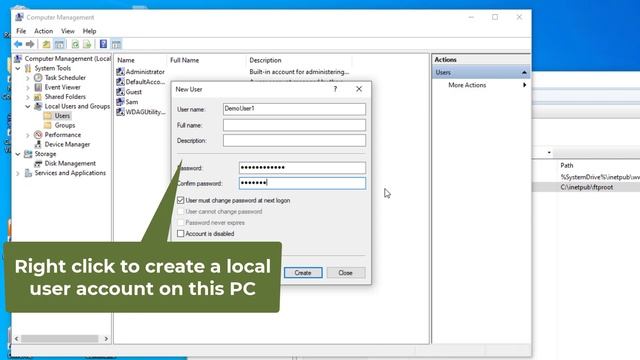Image resolution: width=640 pixels, height=360 pixels.
Task: Click the Up one level folder icon
Action: pos(47,44)
